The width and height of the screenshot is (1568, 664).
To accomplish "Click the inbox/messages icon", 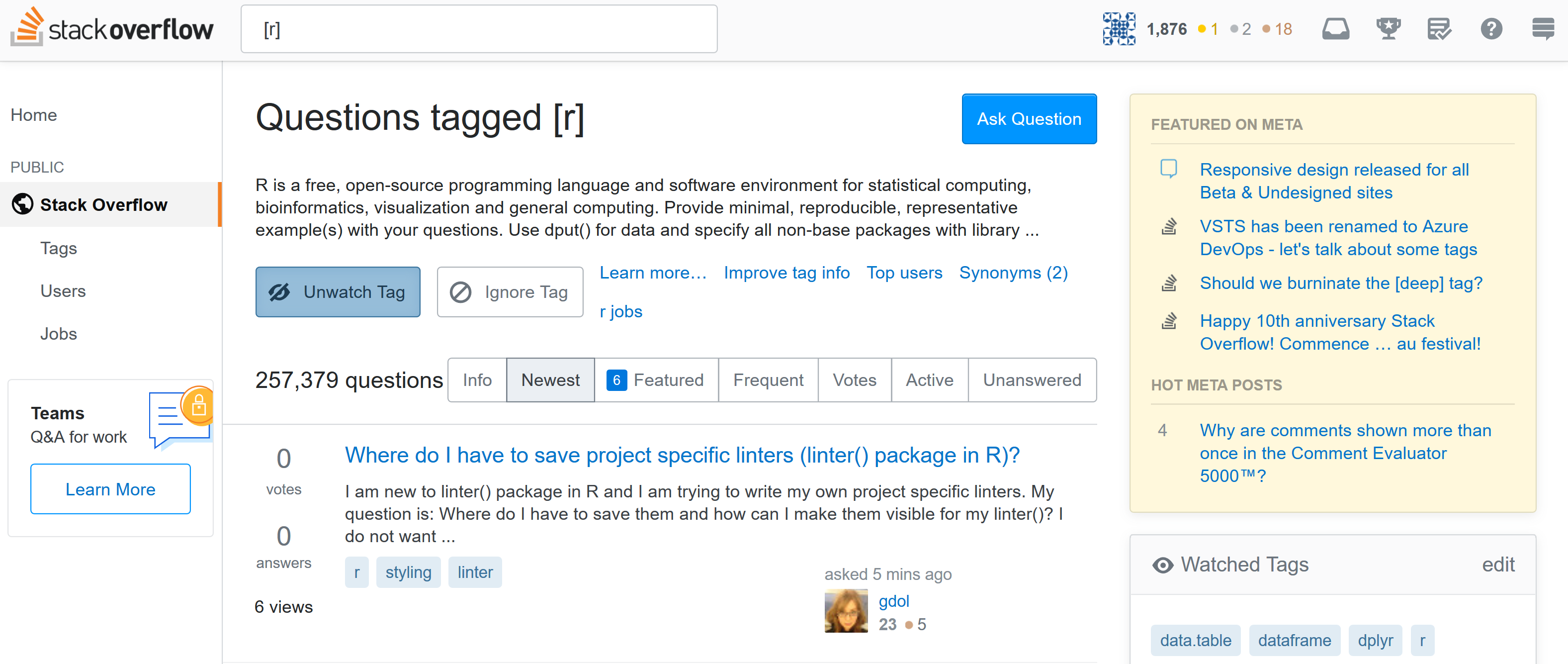I will pyautogui.click(x=1335, y=28).
